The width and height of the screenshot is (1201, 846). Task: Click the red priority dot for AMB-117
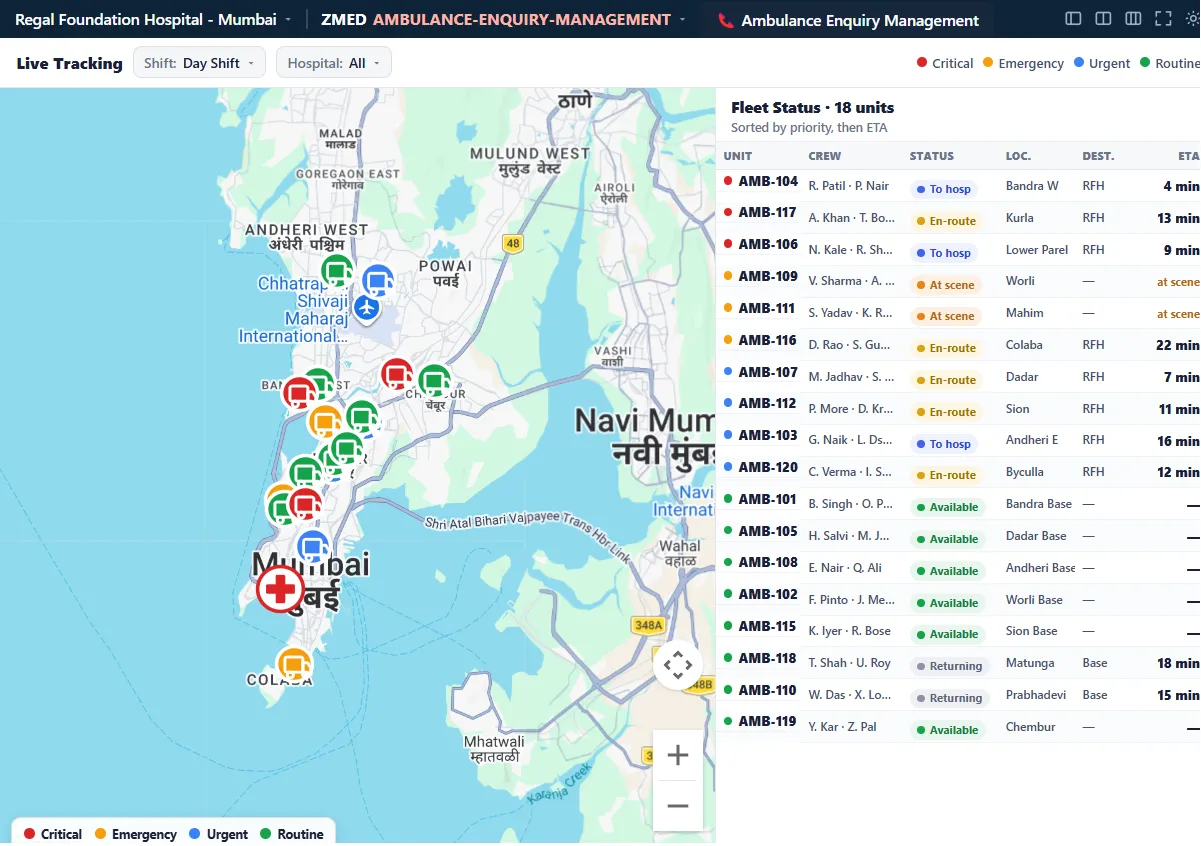728,212
